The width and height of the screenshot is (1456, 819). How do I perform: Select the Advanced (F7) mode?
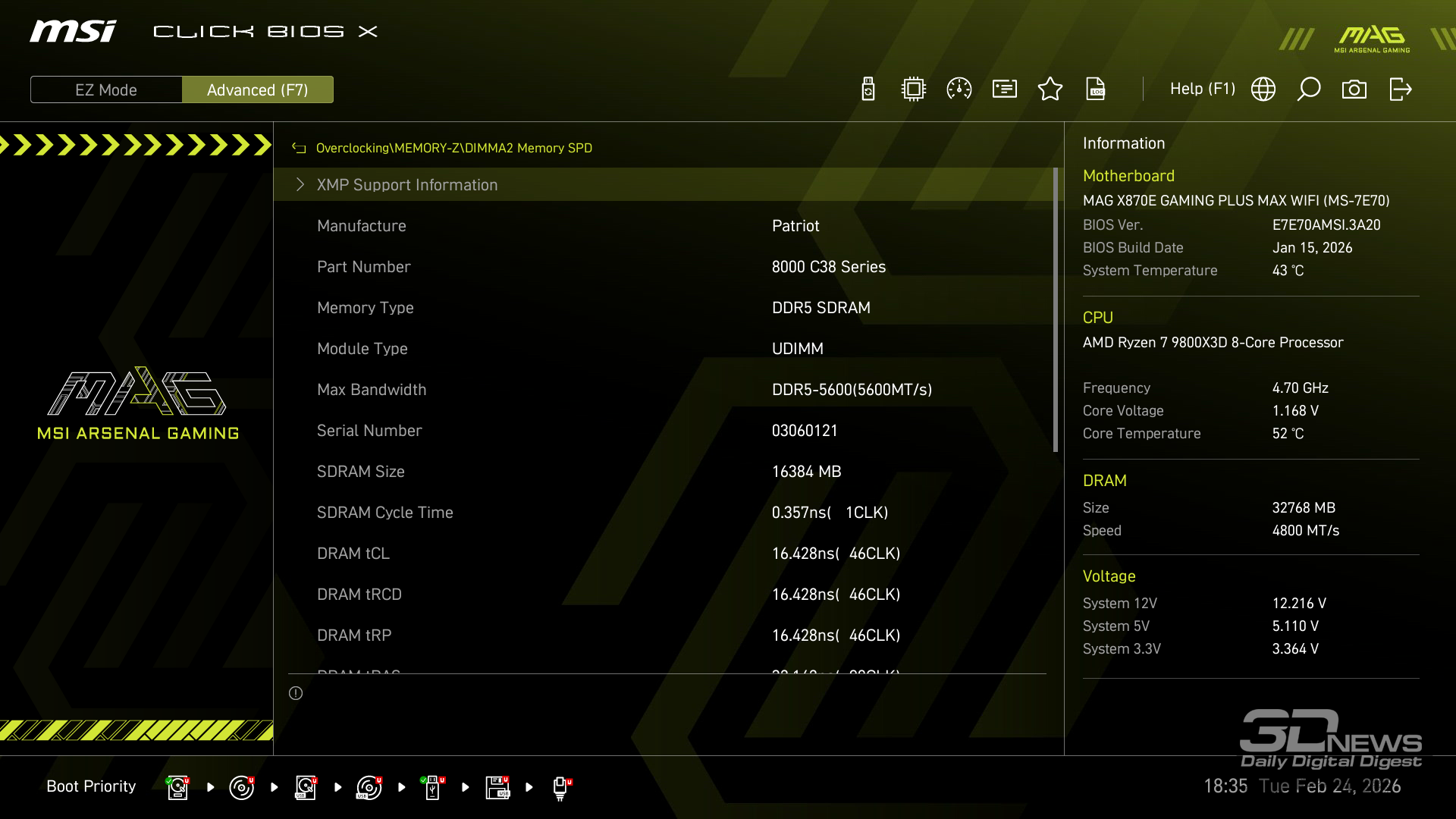258,89
